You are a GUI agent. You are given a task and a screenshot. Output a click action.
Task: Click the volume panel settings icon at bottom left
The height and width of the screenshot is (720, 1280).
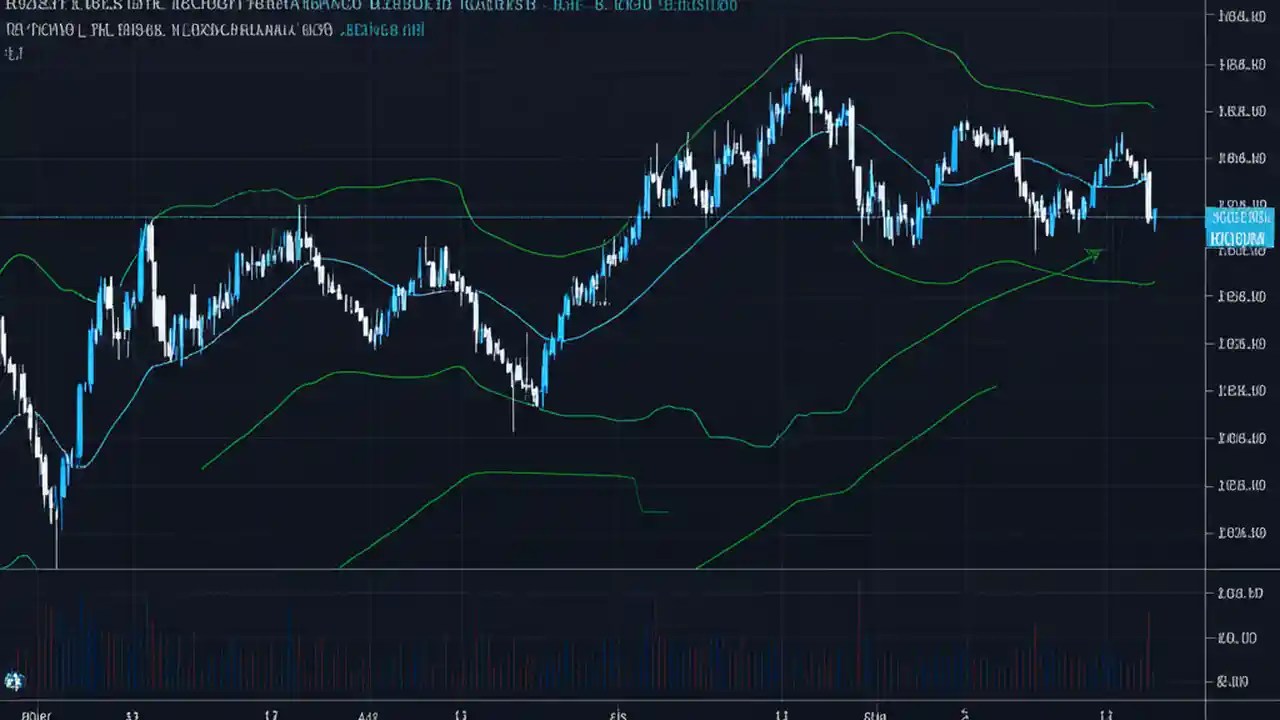14,680
